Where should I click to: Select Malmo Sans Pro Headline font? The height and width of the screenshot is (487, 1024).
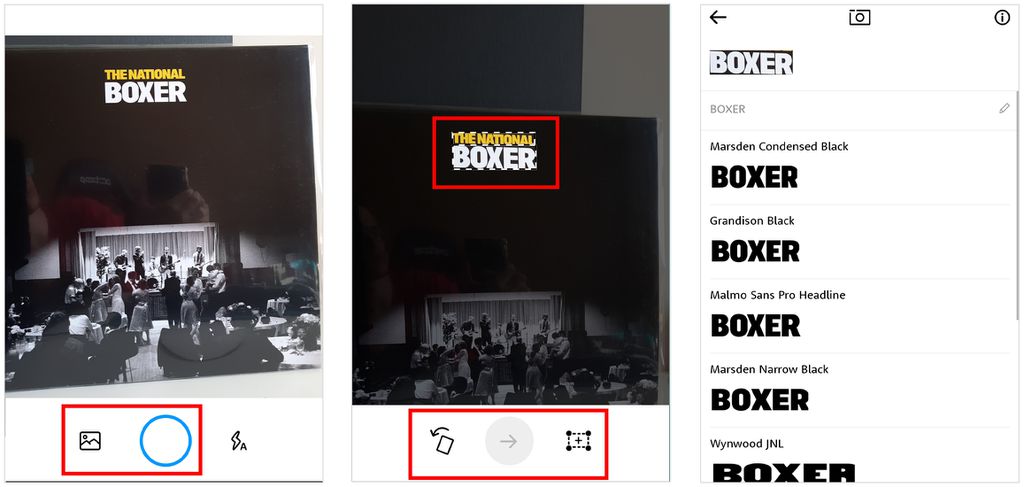856,316
